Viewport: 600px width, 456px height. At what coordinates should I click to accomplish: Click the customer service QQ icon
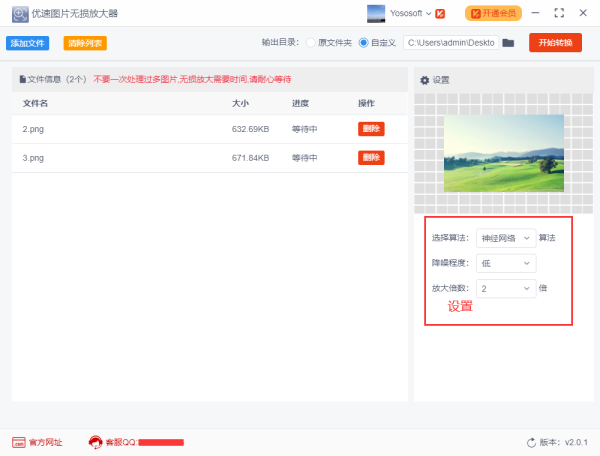point(95,442)
